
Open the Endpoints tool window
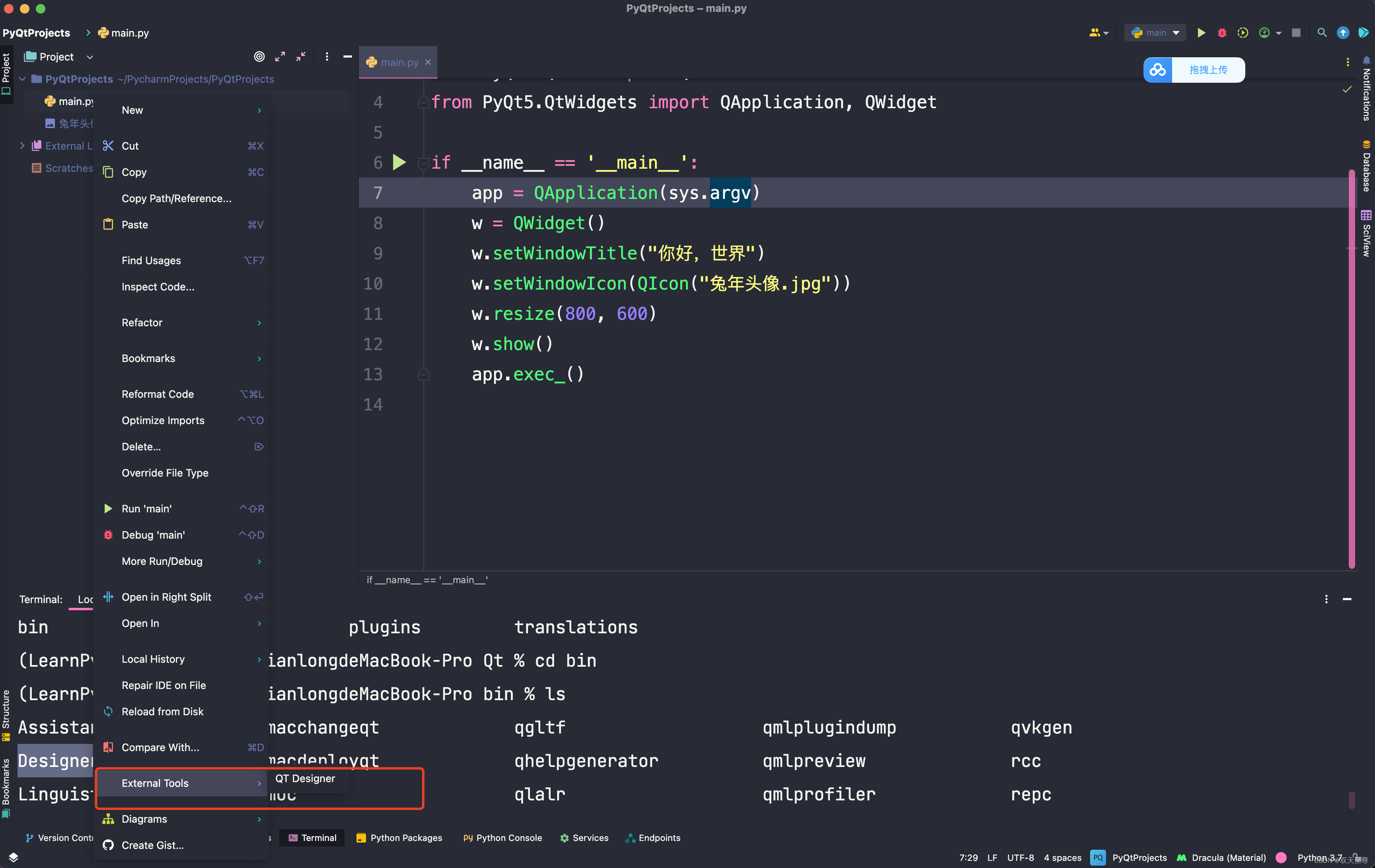pos(652,838)
